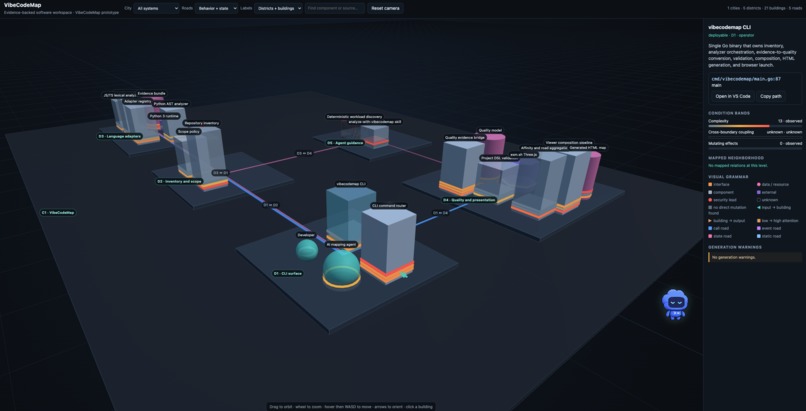Click the 'D4 - Quality and presentation' district label
Image resolution: width=806 pixels, height=411 pixels.
tap(469, 200)
